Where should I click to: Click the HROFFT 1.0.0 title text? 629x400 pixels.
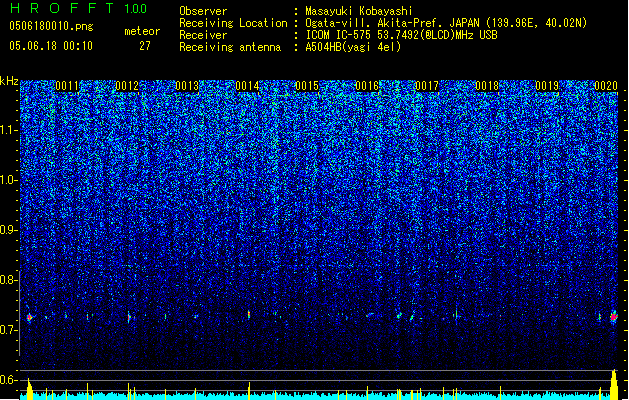[x=78, y=8]
